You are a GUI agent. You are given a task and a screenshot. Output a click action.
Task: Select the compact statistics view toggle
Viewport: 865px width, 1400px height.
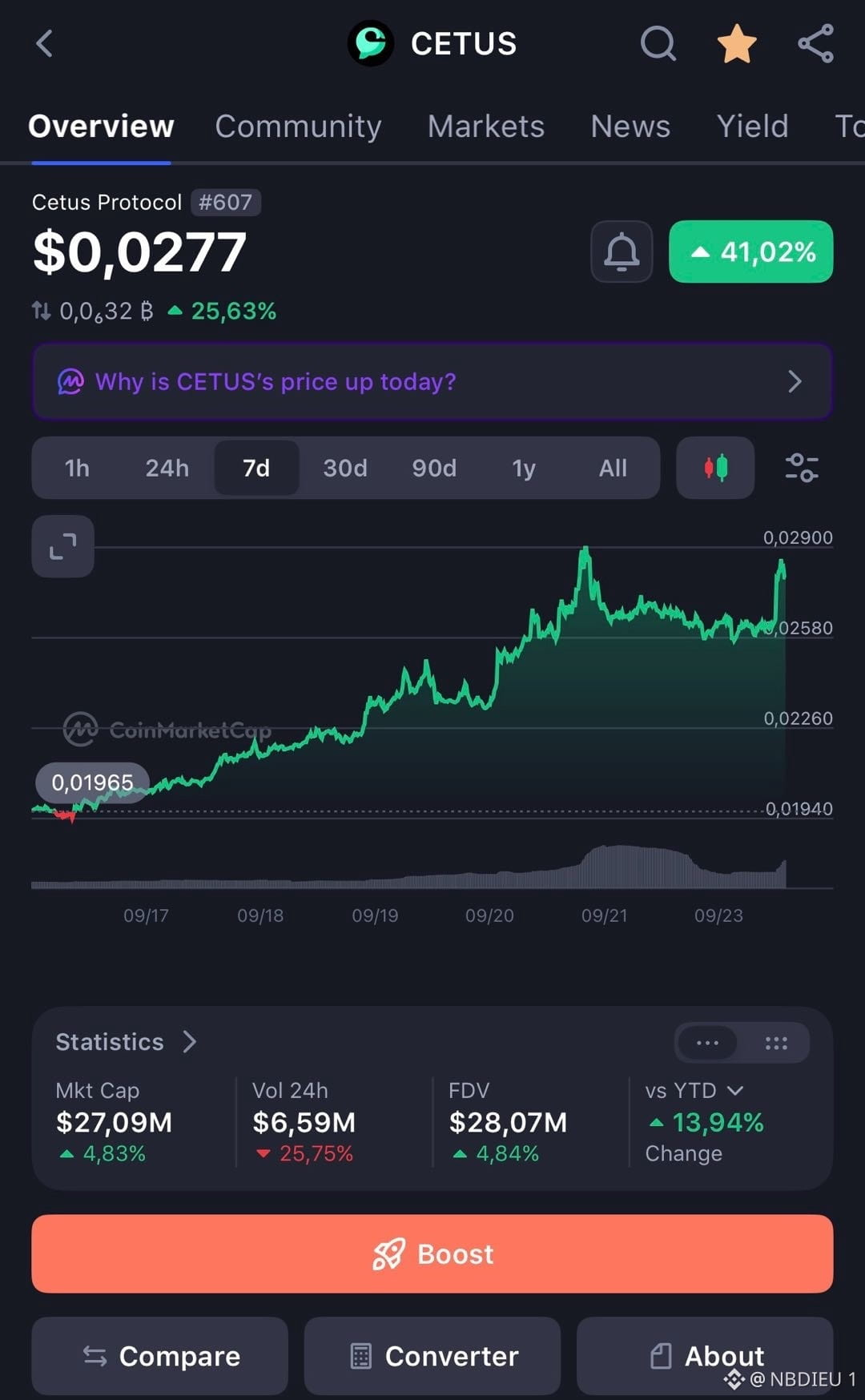point(708,1043)
